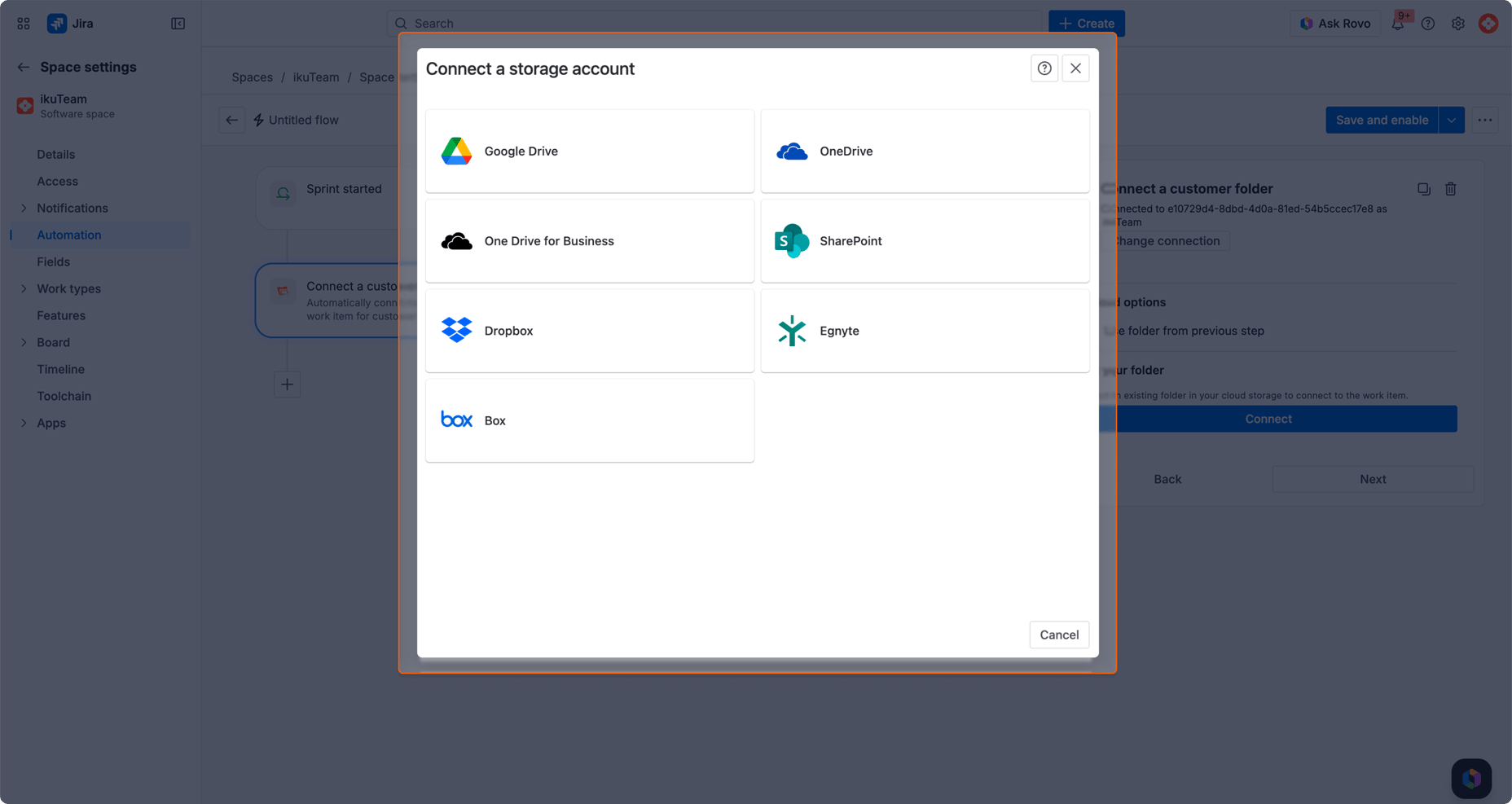Click the Next button
This screenshot has width=1512, height=804.
[x=1373, y=479]
